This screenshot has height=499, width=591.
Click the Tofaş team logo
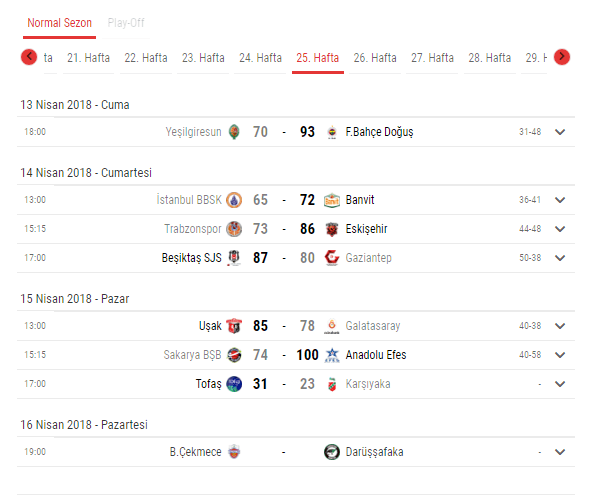tap(234, 384)
